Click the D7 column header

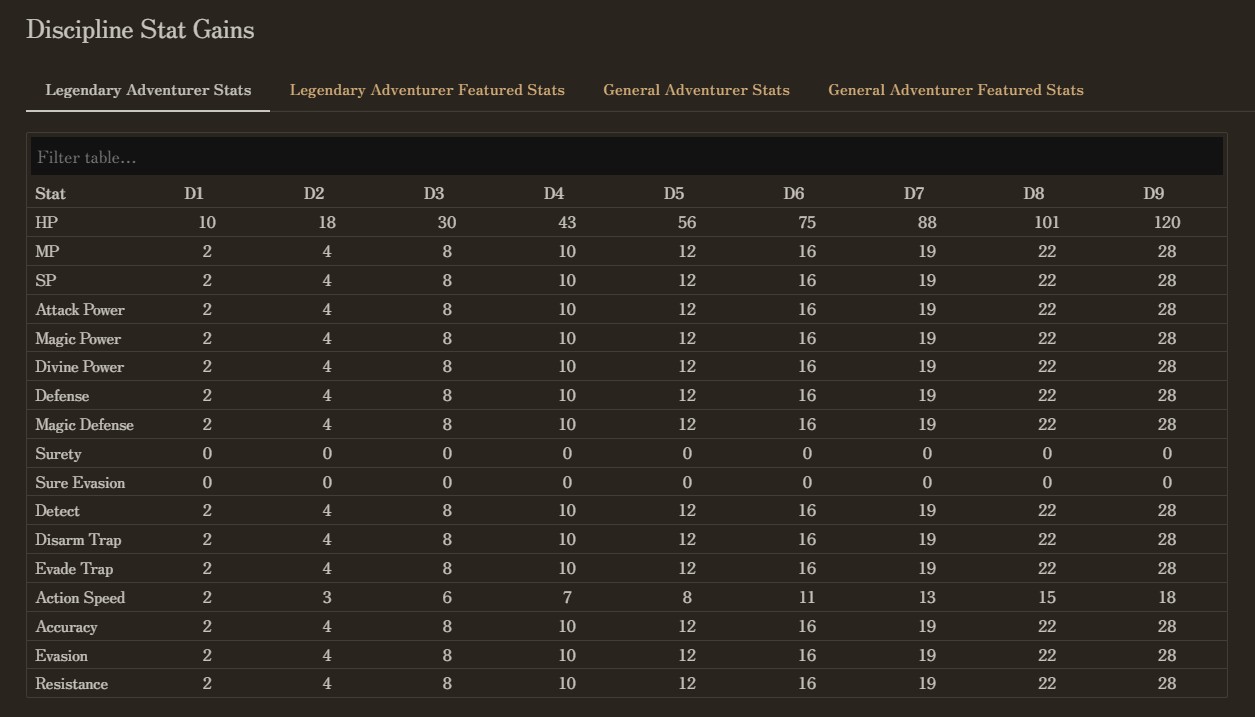[x=914, y=193]
